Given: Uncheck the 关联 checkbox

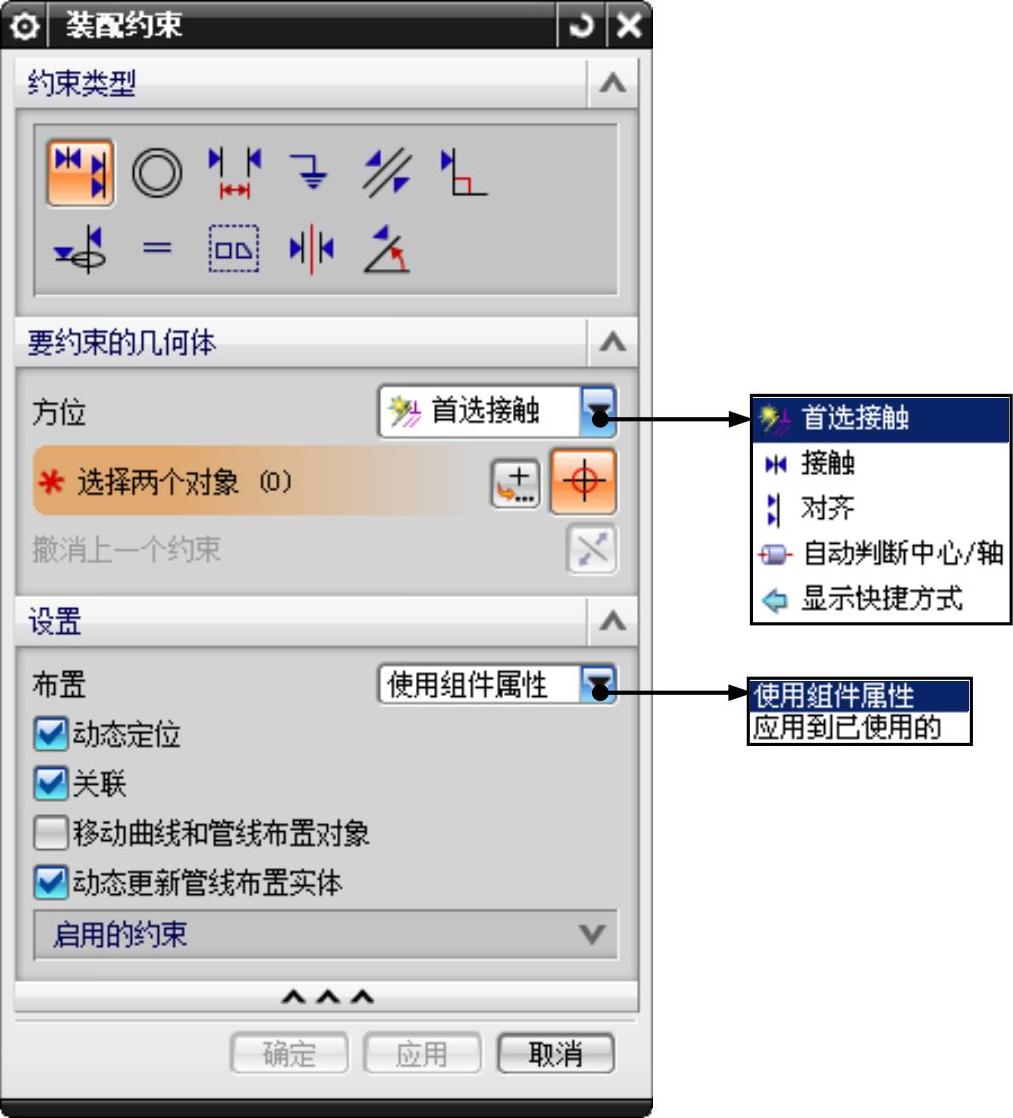Looking at the screenshot, I should (51, 784).
